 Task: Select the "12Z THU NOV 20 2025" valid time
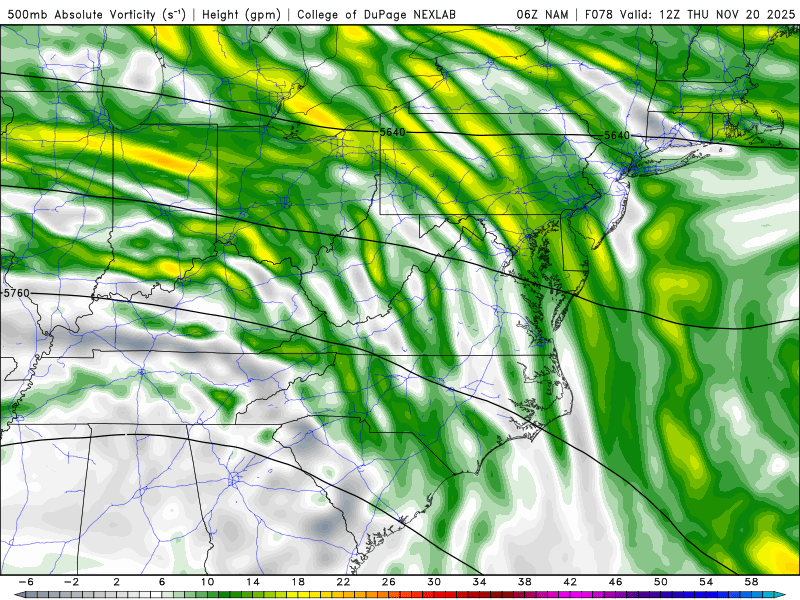(x=727, y=14)
